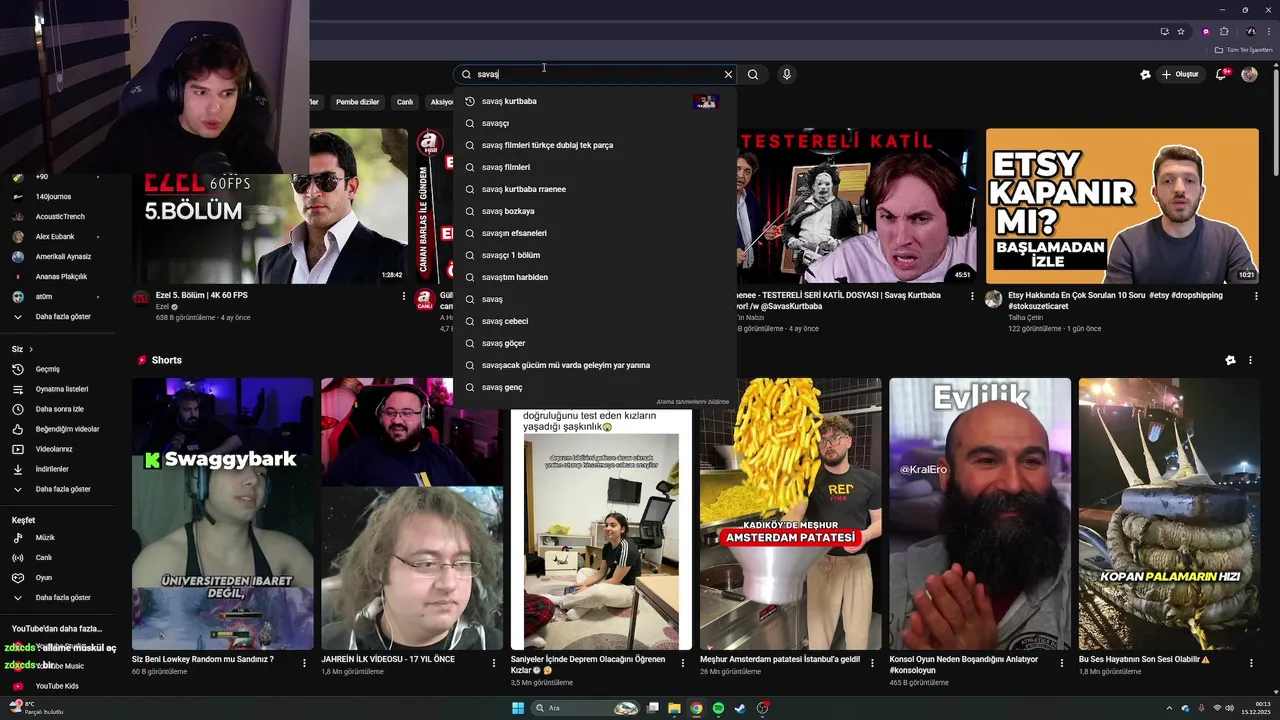Bookmark this page with the star icon
The image size is (1280, 720).
click(x=1181, y=32)
